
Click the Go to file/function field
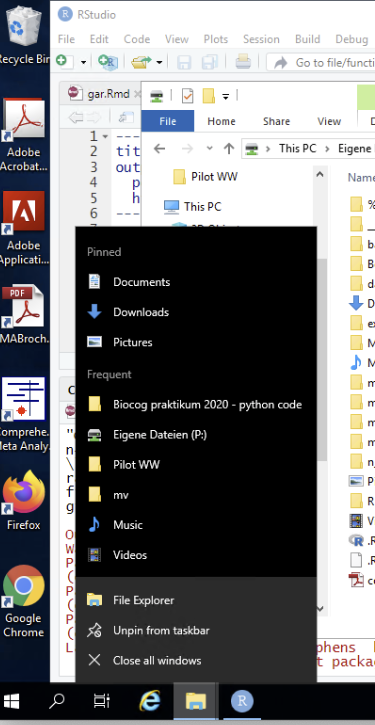click(x=321, y=62)
